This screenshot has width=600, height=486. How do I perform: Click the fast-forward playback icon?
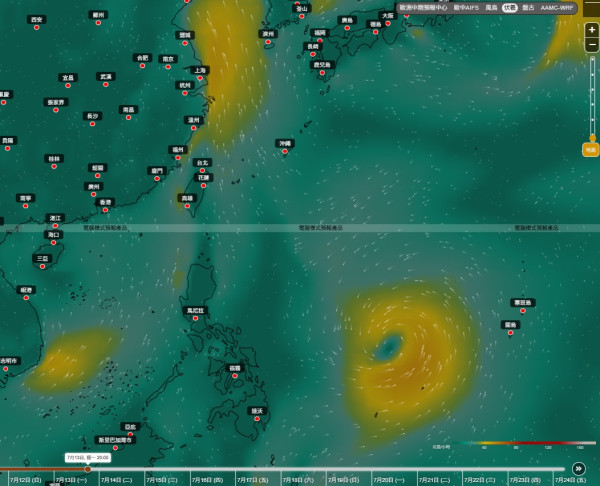pos(579,468)
